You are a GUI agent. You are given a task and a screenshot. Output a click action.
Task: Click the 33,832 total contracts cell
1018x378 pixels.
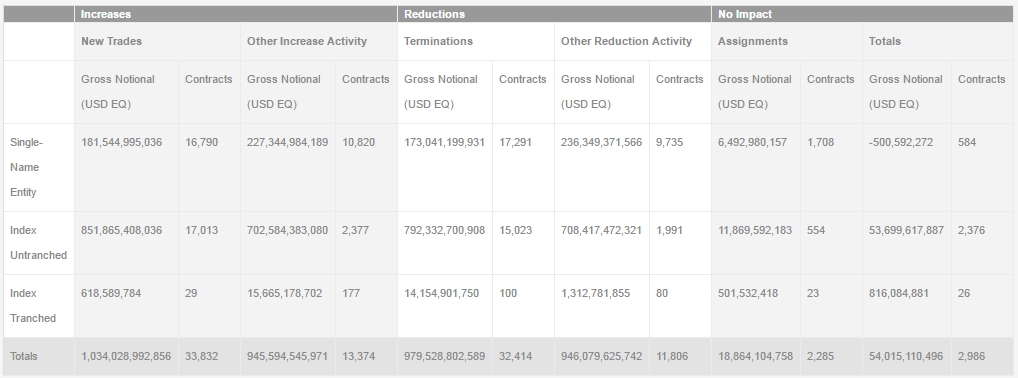201,356
